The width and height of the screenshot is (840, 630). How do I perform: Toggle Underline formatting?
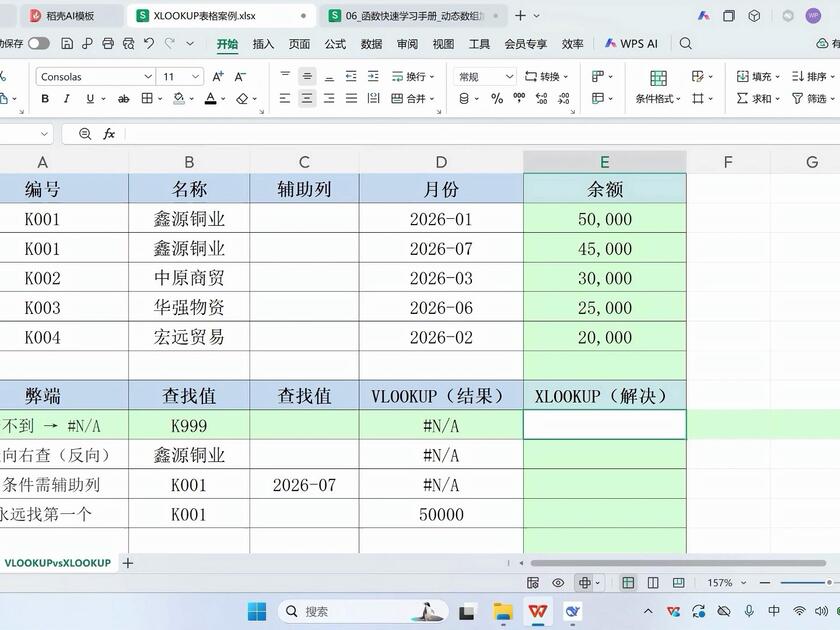pyautogui.click(x=90, y=99)
